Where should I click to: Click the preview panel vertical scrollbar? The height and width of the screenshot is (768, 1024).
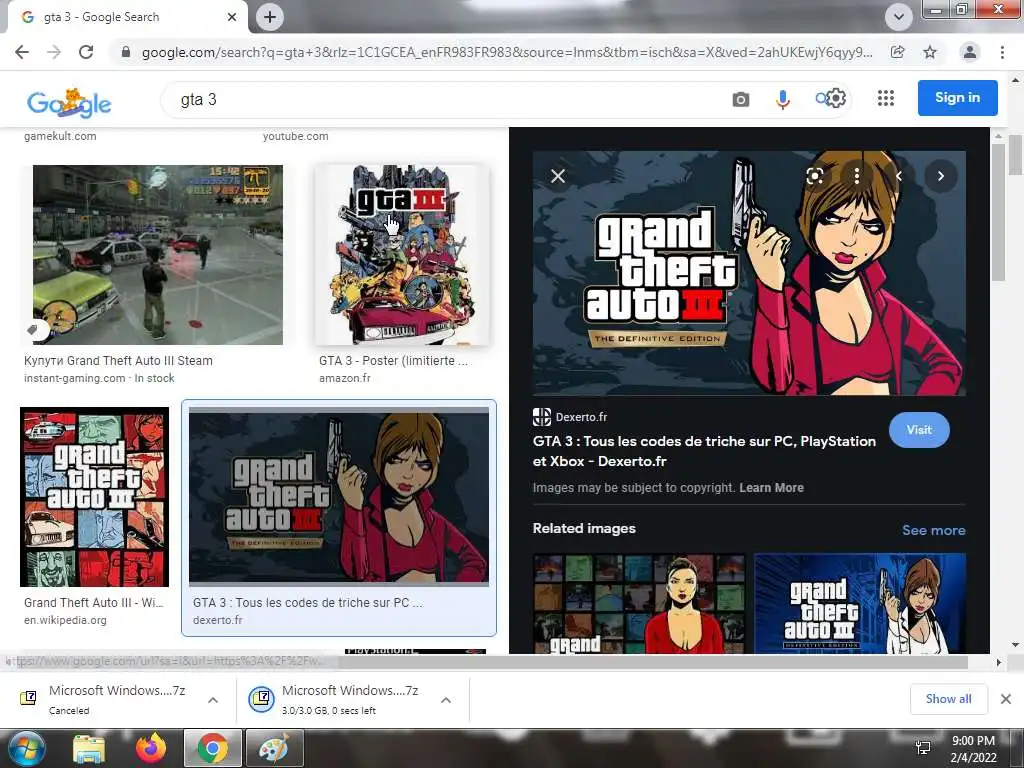pos(998,214)
